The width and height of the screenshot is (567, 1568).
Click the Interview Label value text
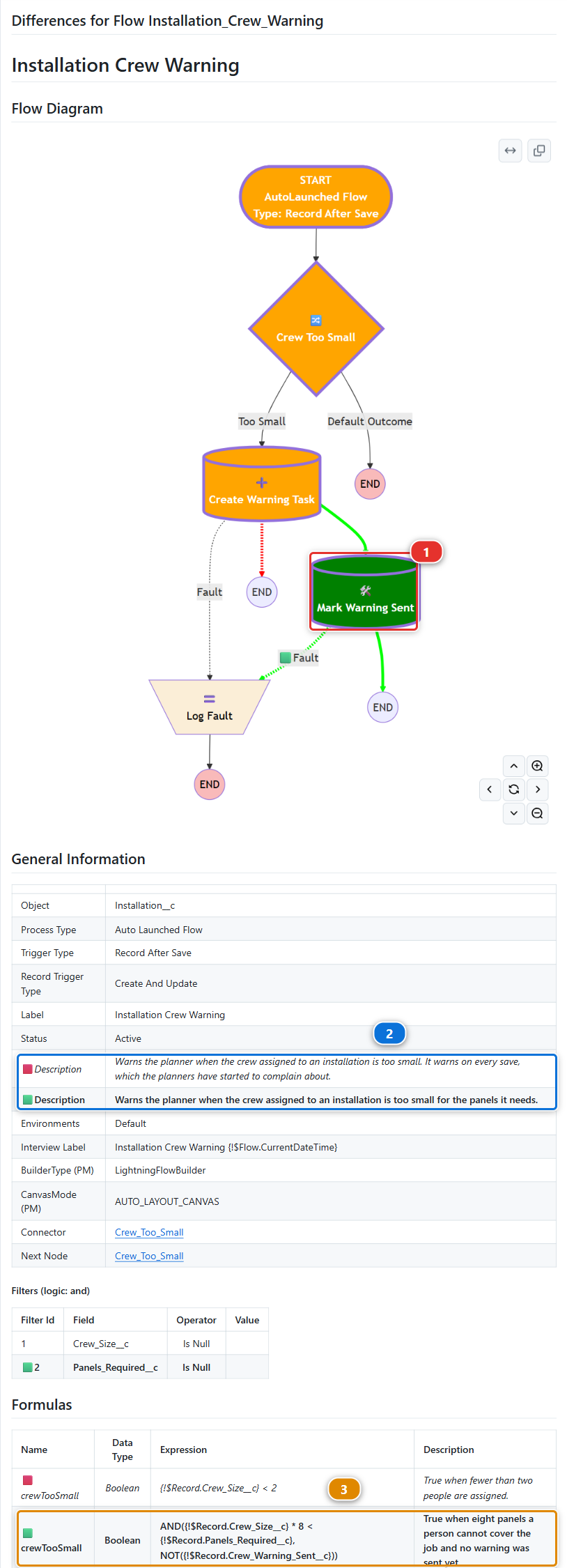226,1147
